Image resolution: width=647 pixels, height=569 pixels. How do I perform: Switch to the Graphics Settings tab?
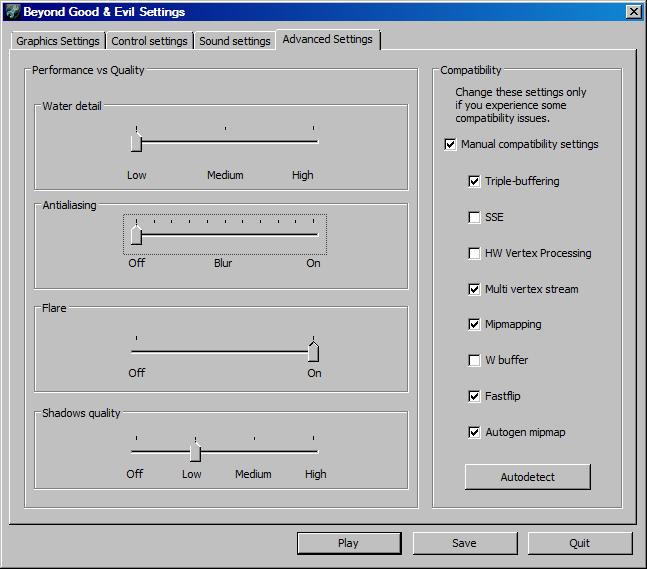point(58,41)
